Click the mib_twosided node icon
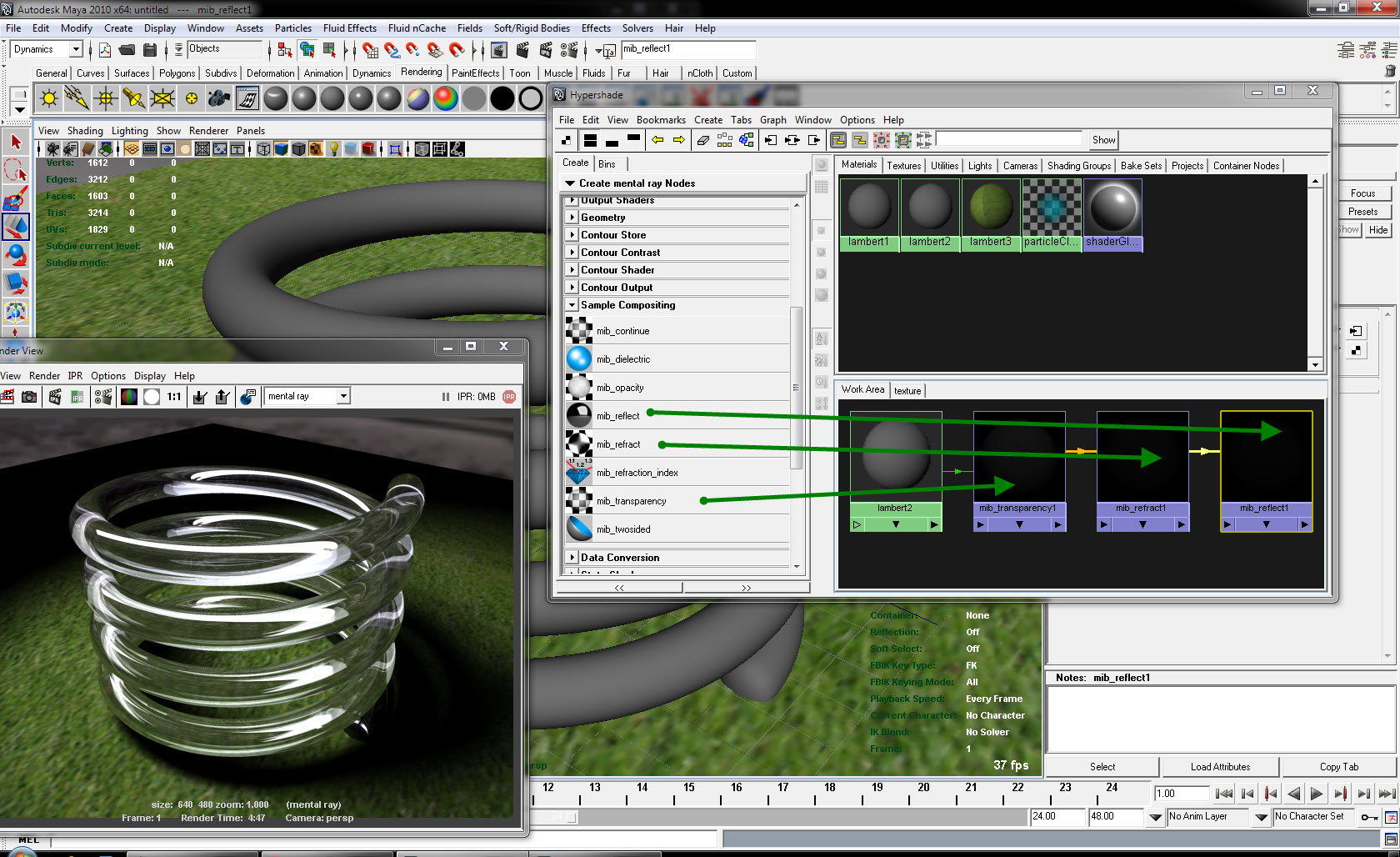Screen dimensions: 1400x857 (x=579, y=529)
